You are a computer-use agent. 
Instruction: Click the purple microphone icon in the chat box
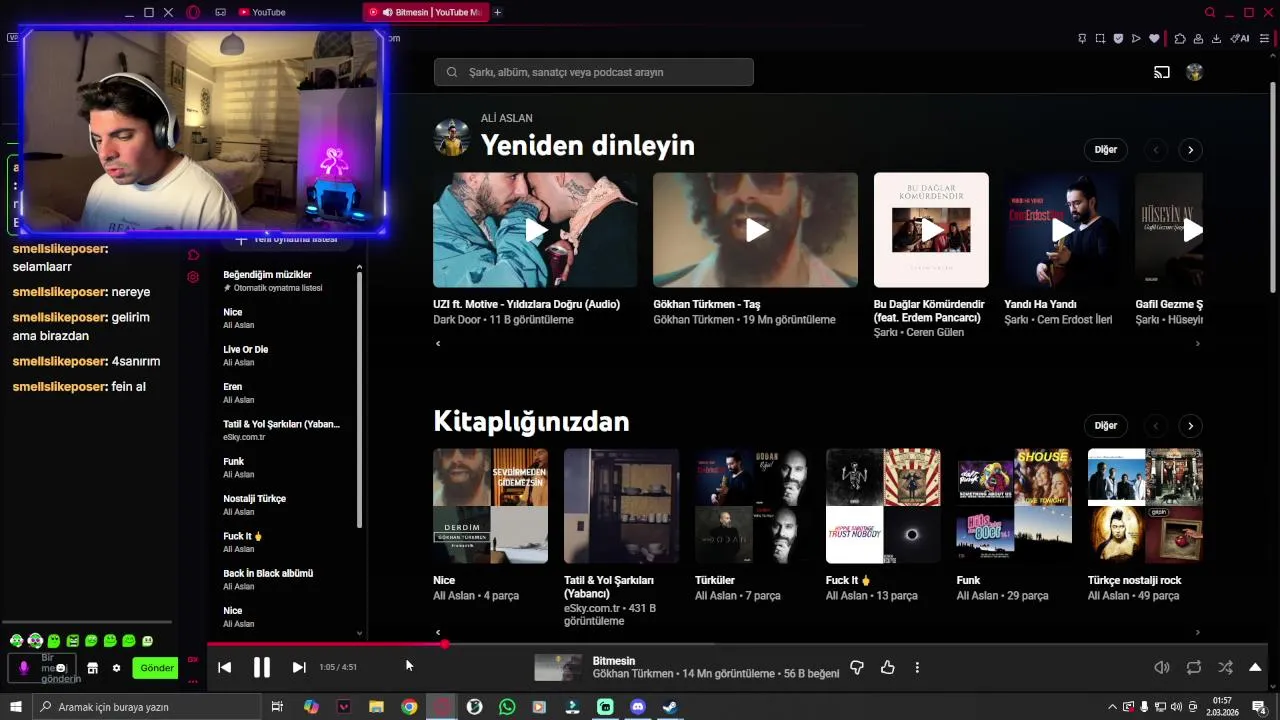24,667
